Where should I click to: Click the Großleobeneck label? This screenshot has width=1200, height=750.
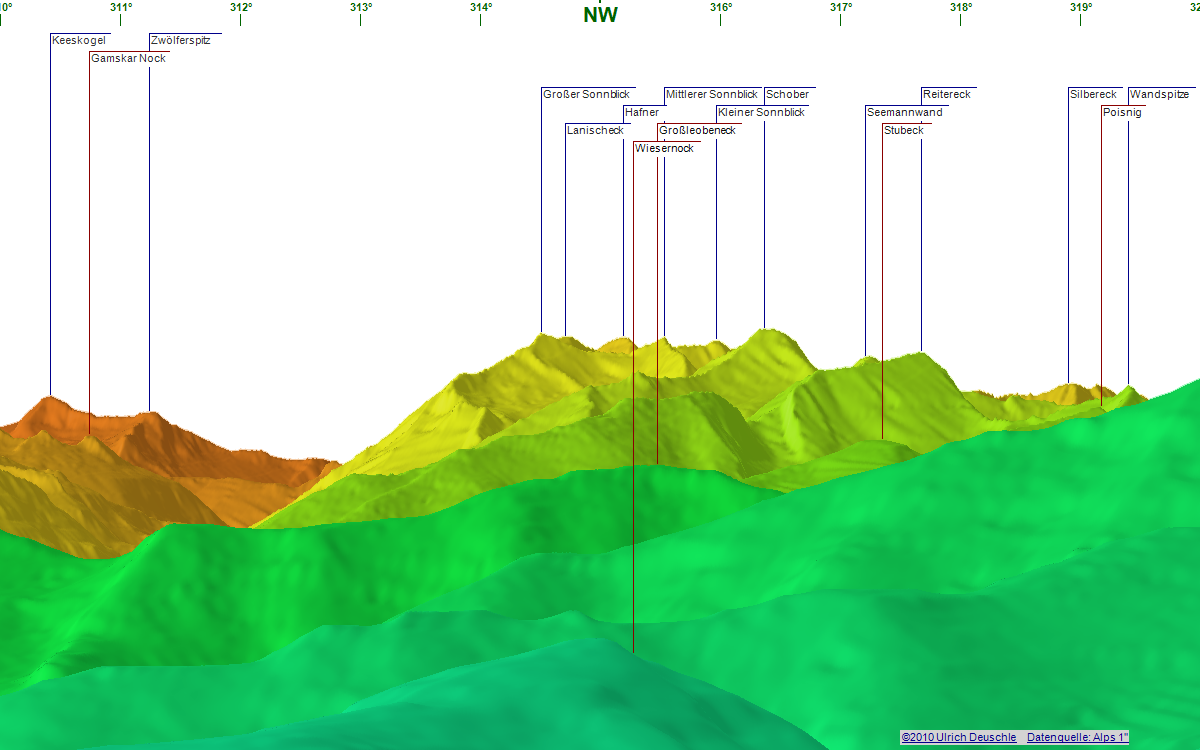coord(697,131)
